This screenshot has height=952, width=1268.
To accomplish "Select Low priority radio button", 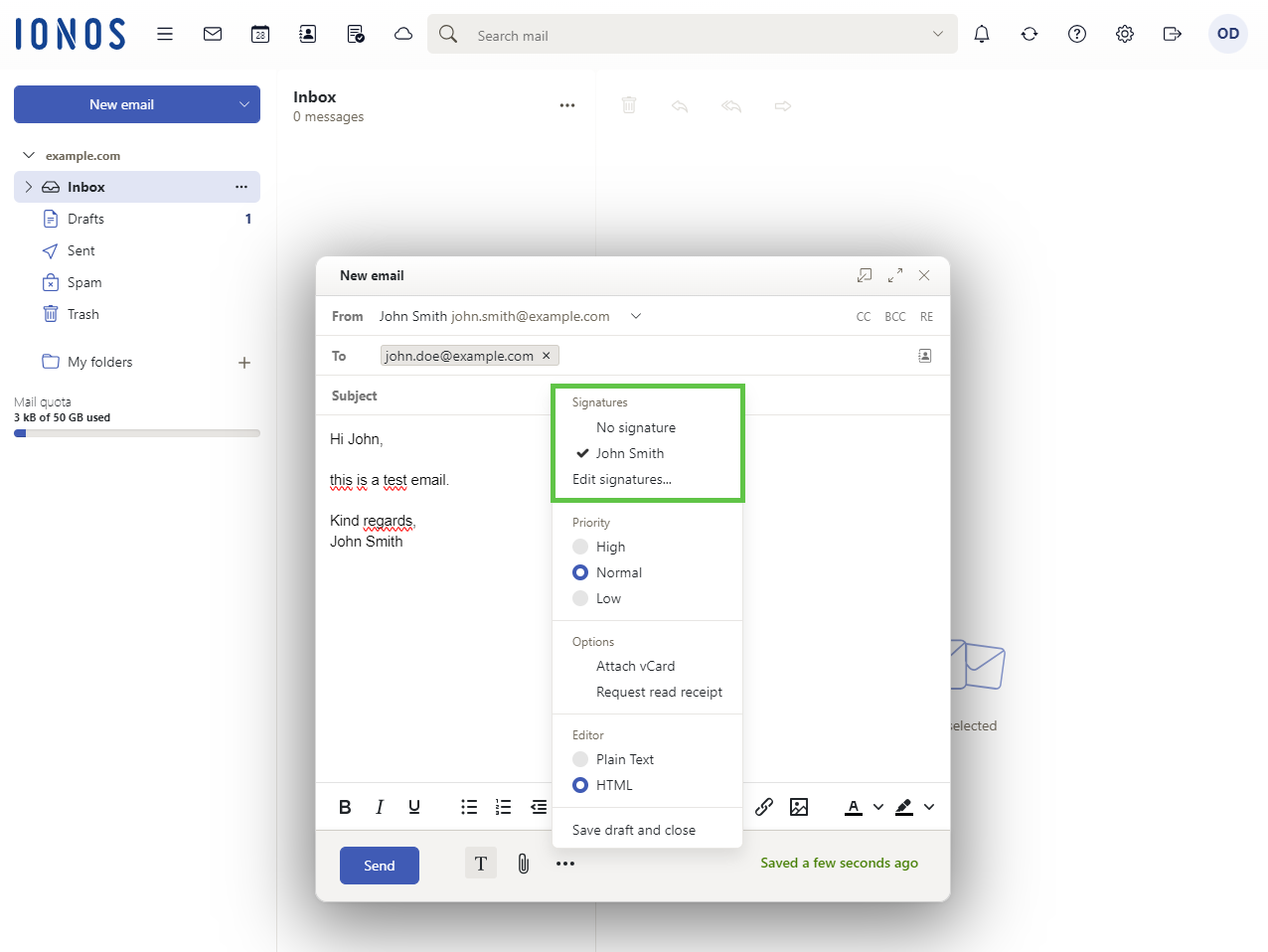I will (581, 598).
